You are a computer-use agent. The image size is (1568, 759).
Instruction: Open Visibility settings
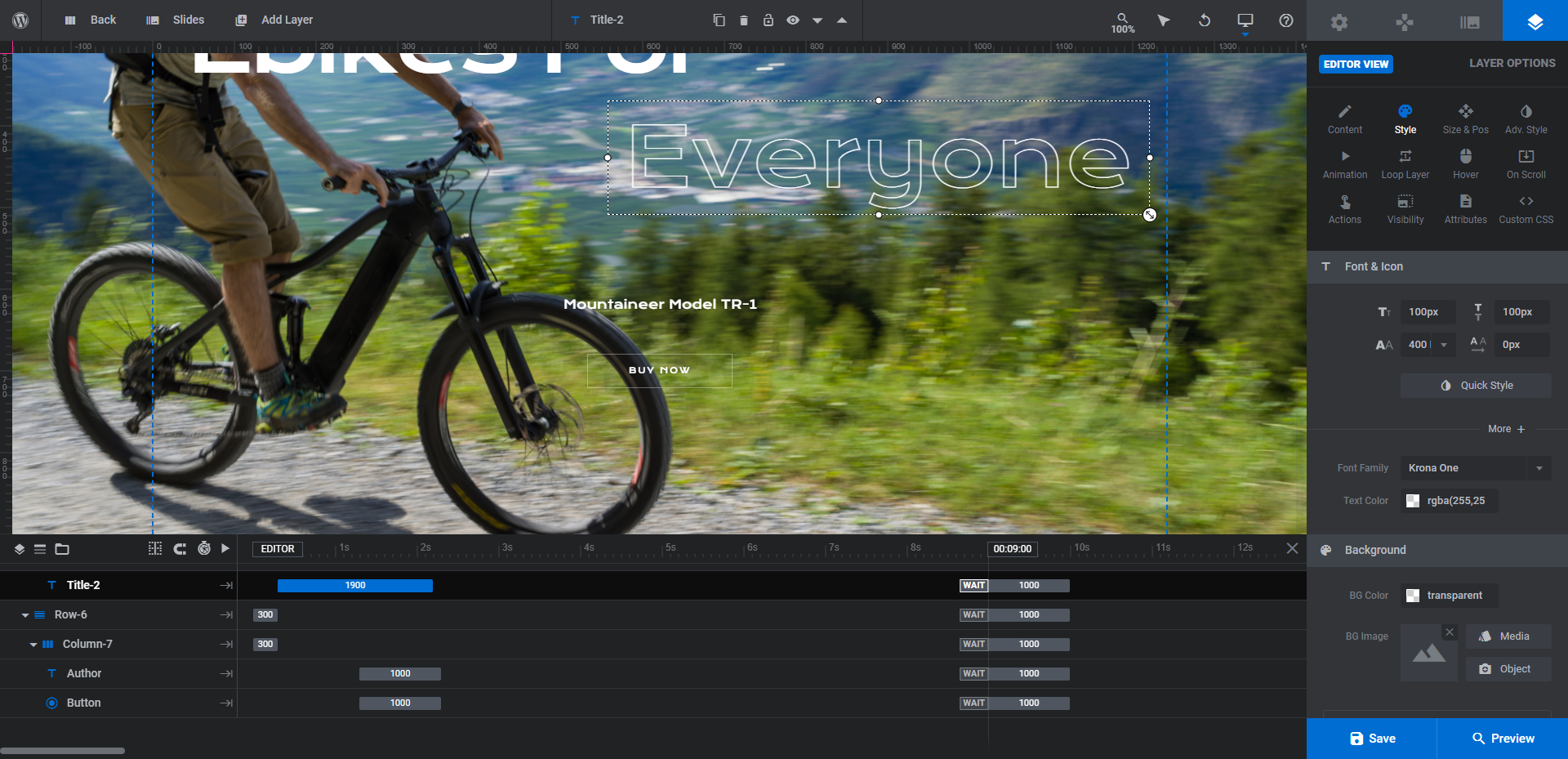1405,209
